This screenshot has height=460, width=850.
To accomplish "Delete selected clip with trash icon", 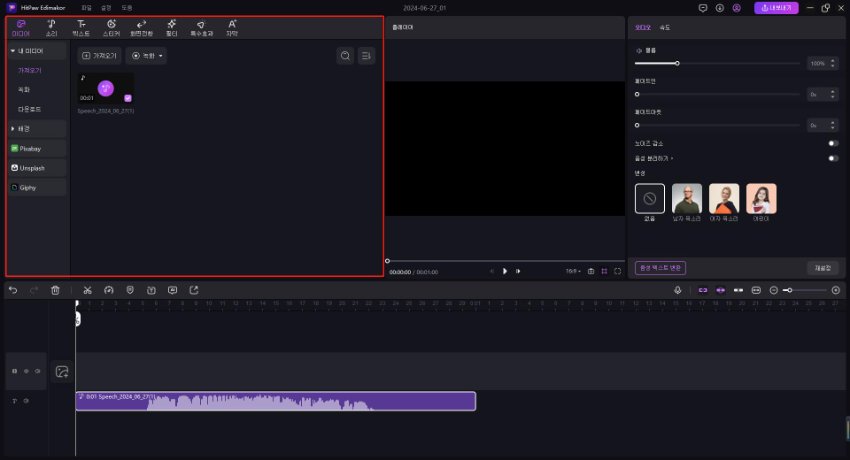I will (56, 290).
